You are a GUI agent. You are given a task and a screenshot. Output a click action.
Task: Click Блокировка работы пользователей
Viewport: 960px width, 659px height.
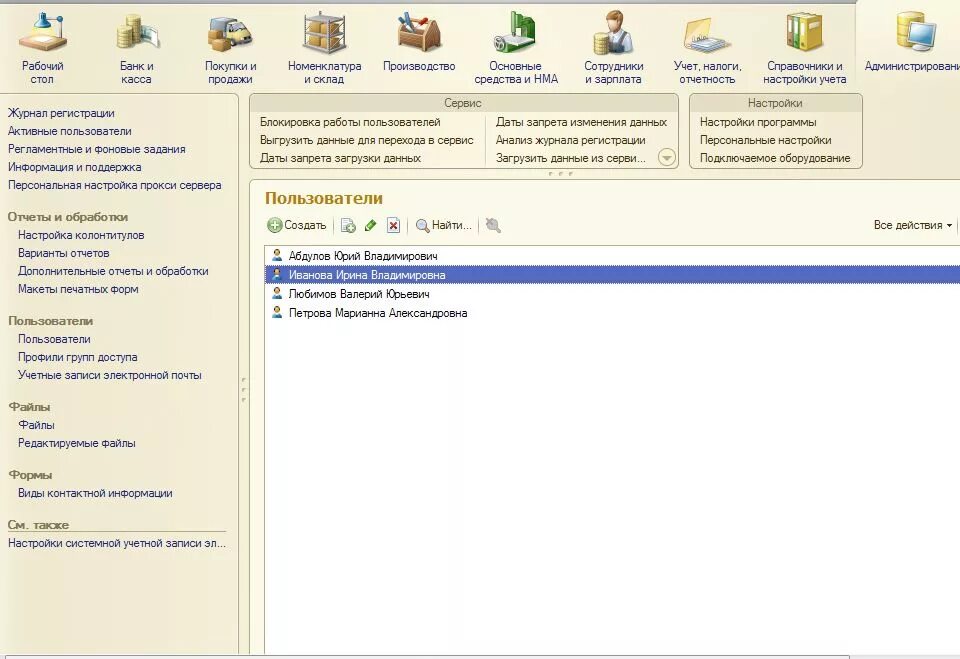pos(350,122)
